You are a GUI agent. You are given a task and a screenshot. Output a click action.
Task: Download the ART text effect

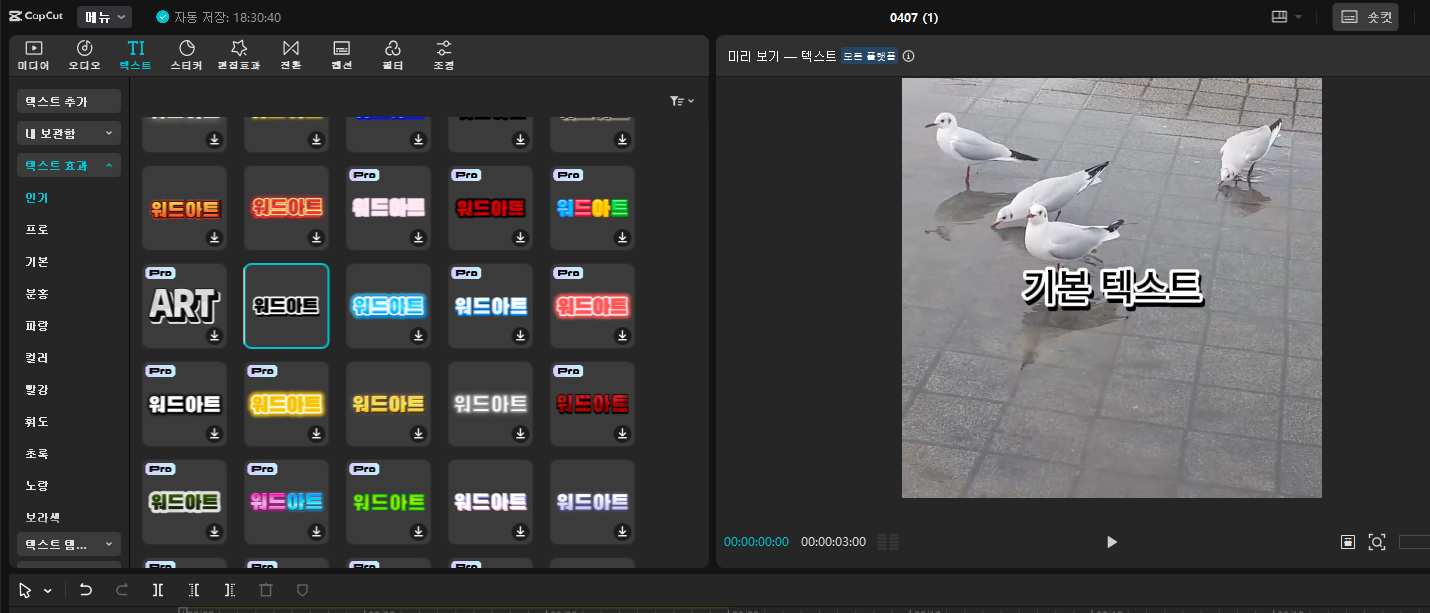pos(214,336)
